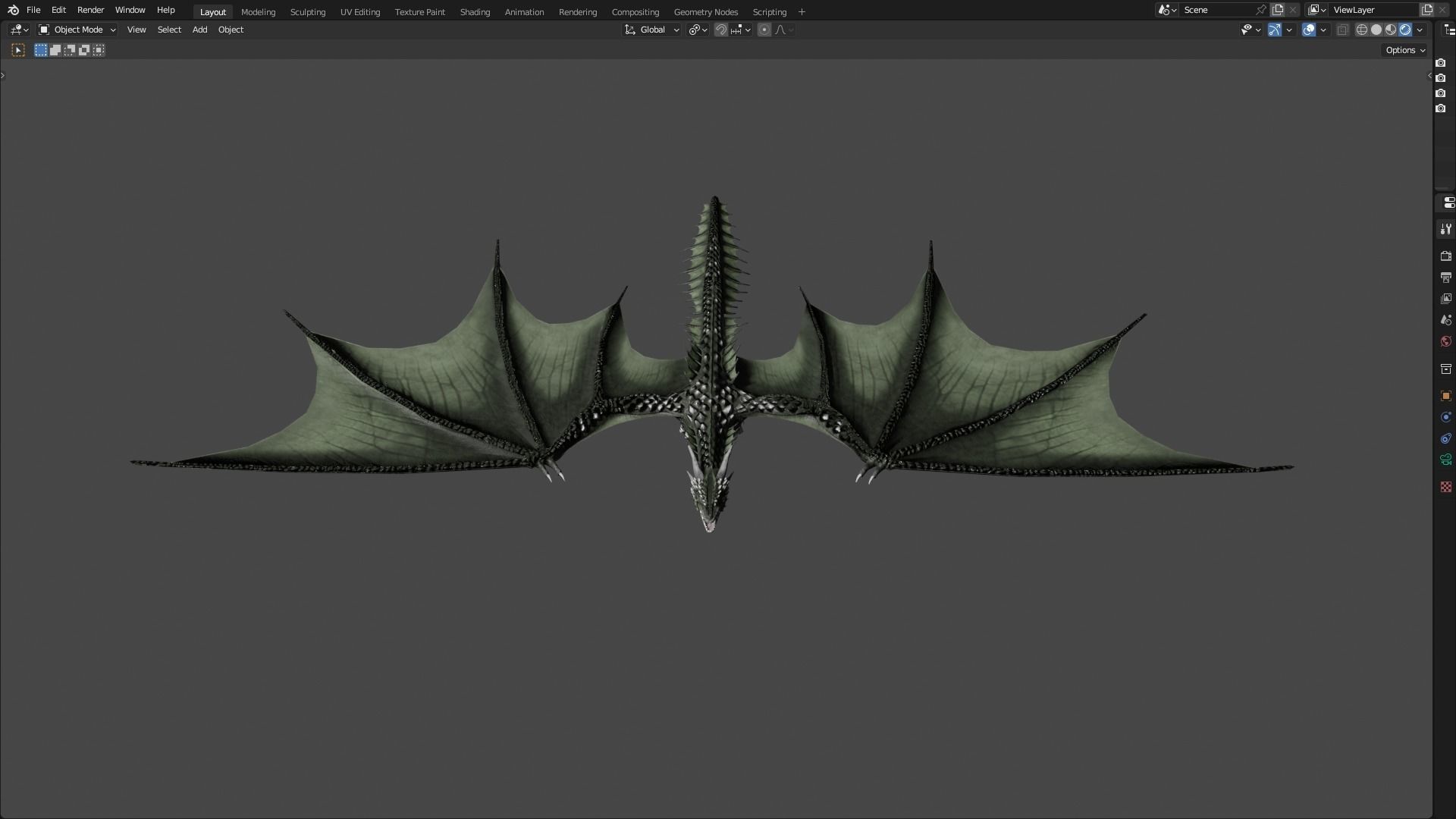
Task: Open the selectability and visibility dropdown
Action: (1250, 30)
